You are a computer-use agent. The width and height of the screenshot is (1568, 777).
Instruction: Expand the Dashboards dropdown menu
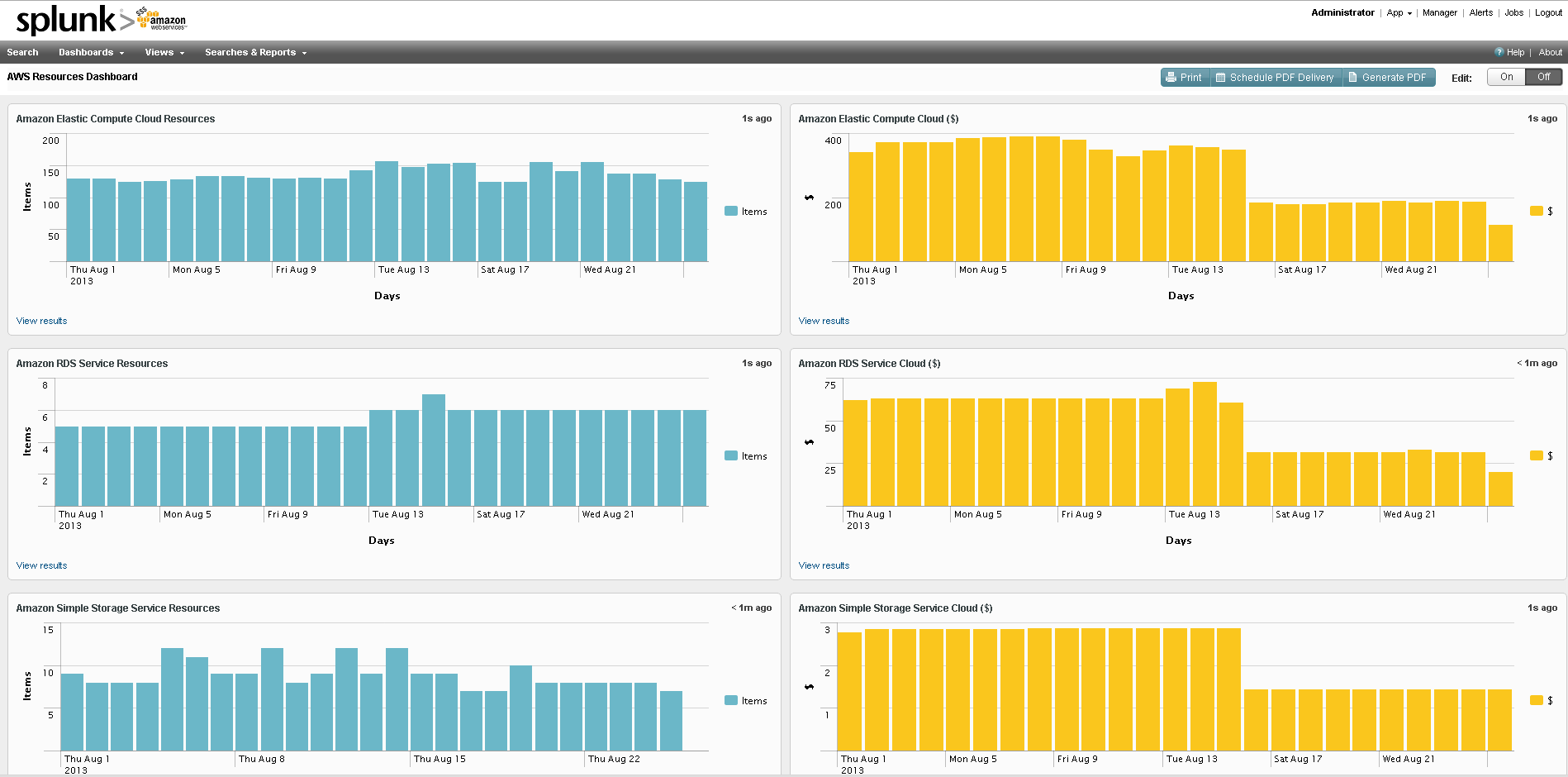(91, 52)
